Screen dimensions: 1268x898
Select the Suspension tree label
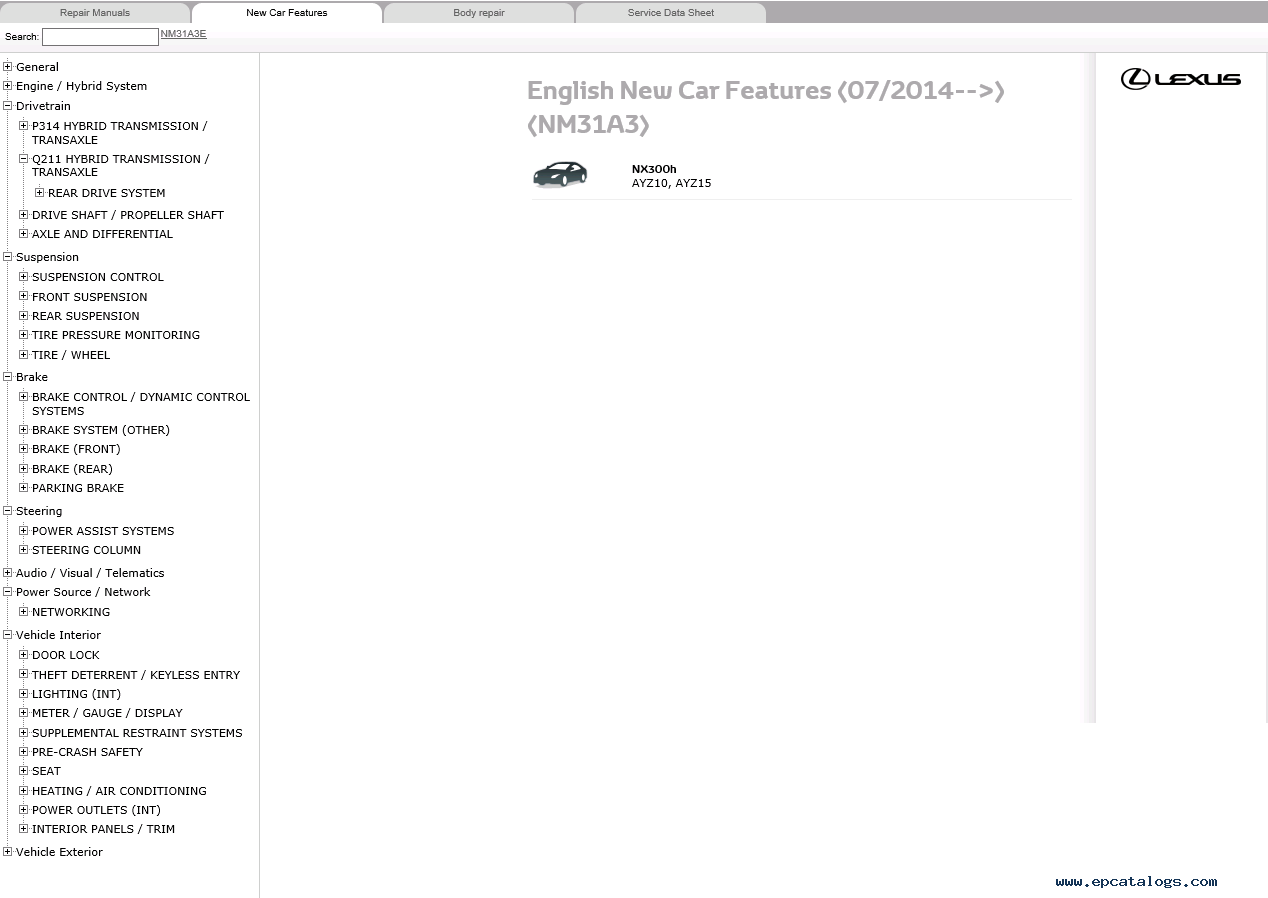click(x=47, y=257)
